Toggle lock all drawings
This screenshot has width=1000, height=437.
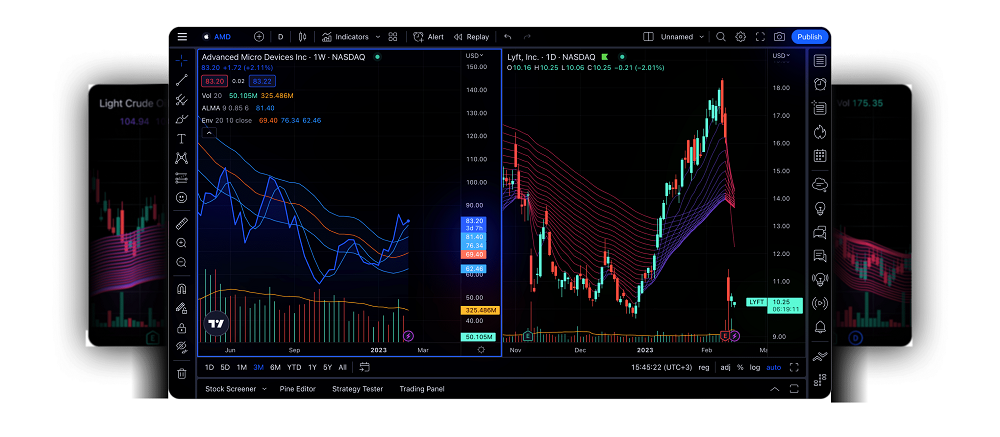[182, 328]
